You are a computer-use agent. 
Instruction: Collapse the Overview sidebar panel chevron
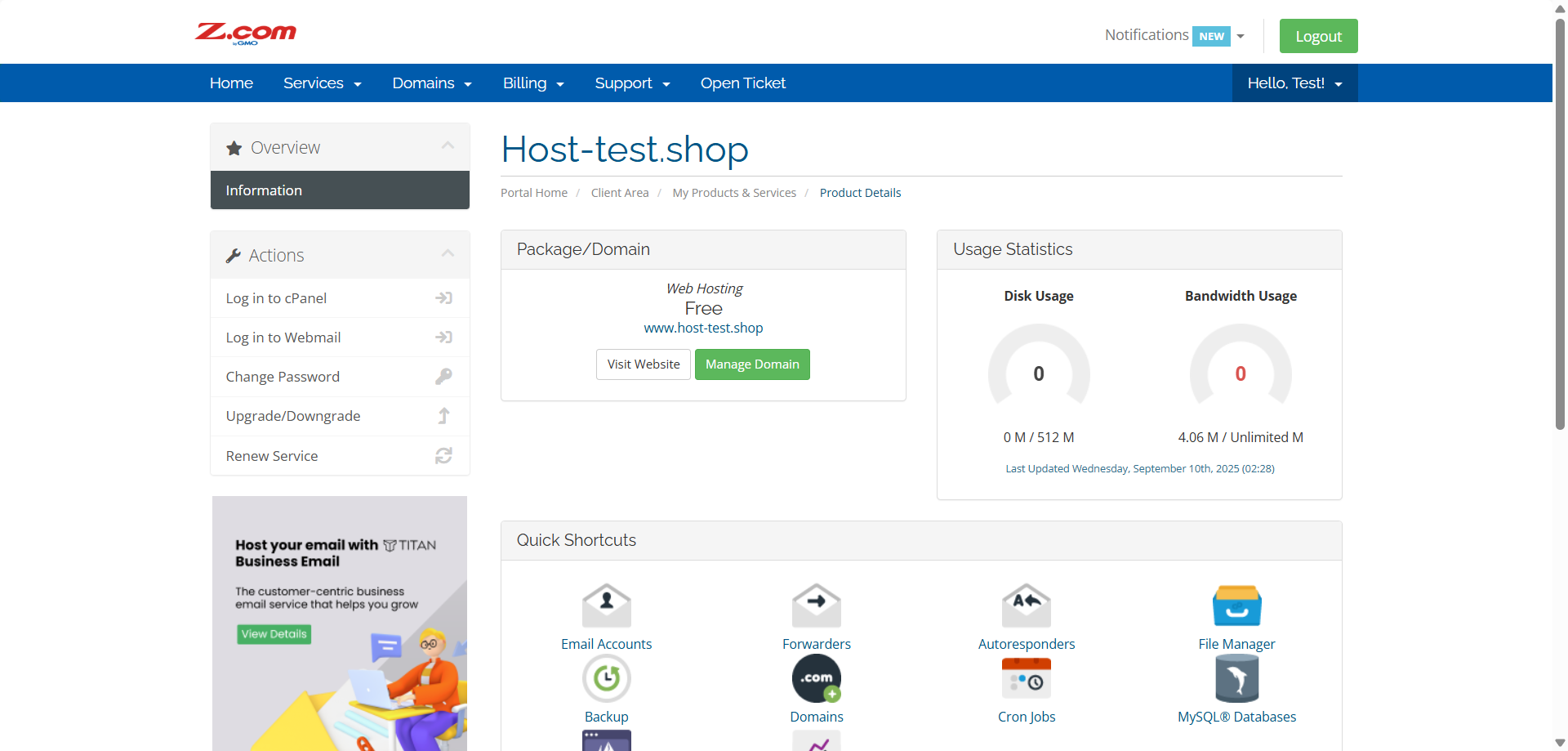point(448,145)
